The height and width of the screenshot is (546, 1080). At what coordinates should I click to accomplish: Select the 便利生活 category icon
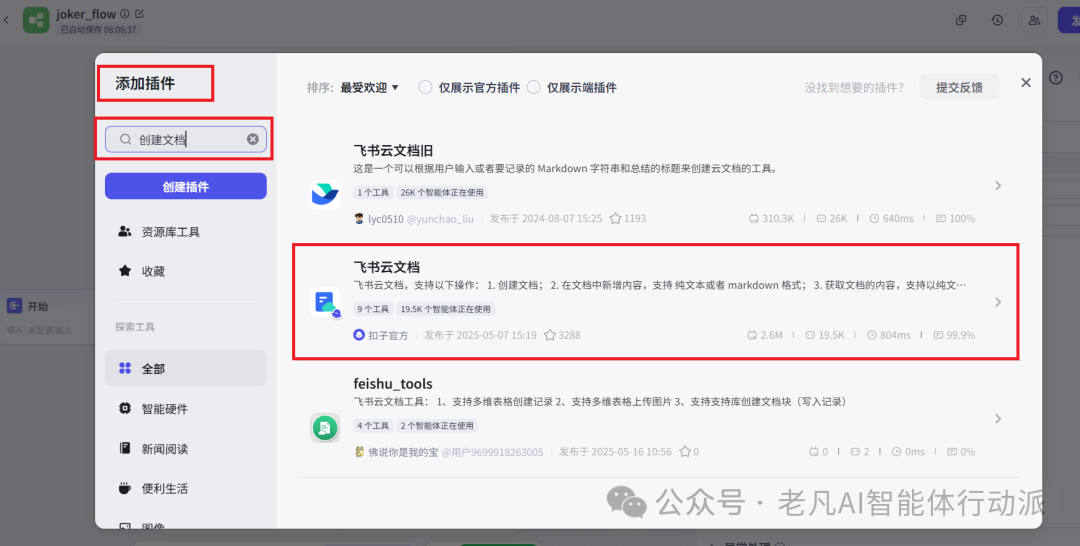[x=125, y=488]
